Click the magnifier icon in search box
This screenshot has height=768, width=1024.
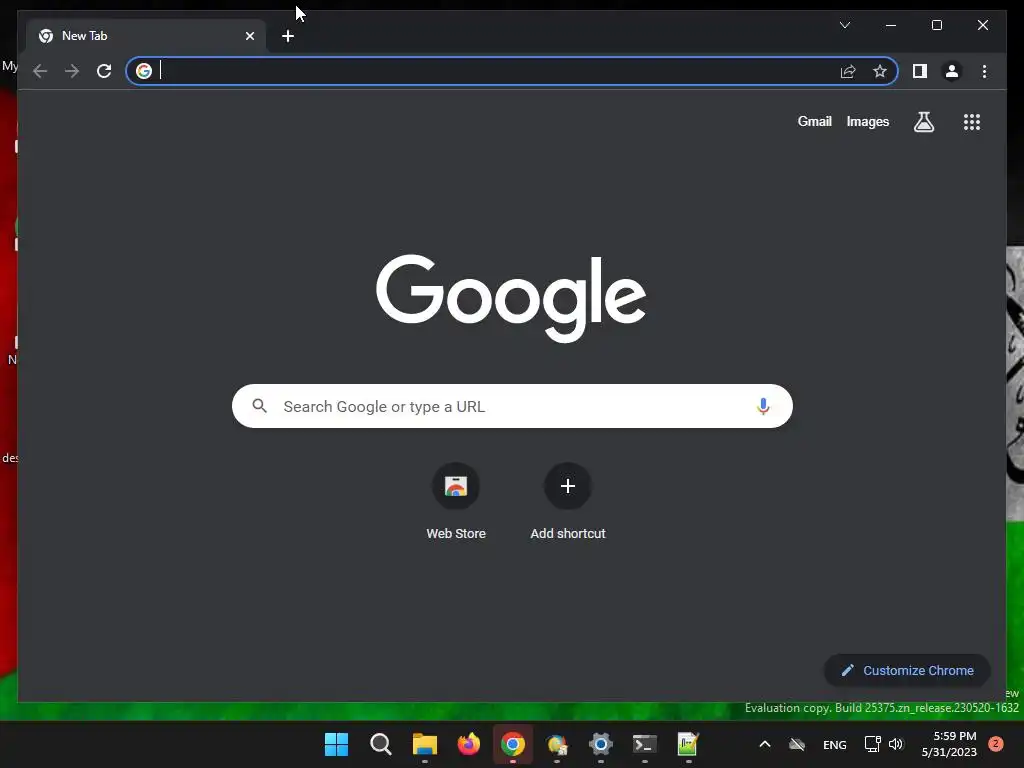point(259,406)
